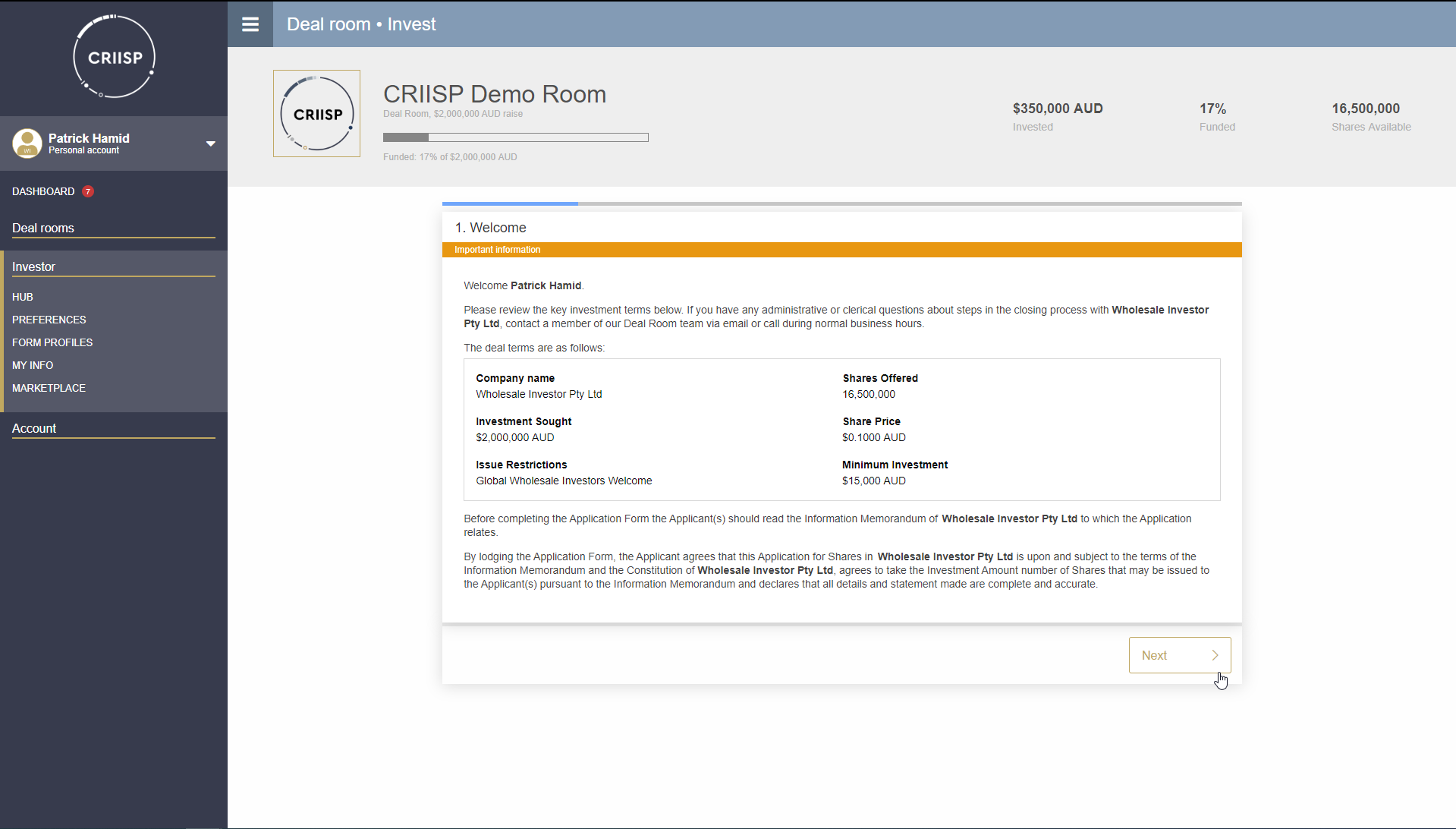Viewport: 1456px width, 829px height.
Task: Click 'Deal Room, $2,000,000 AUD raise' subtitle
Action: tap(453, 114)
